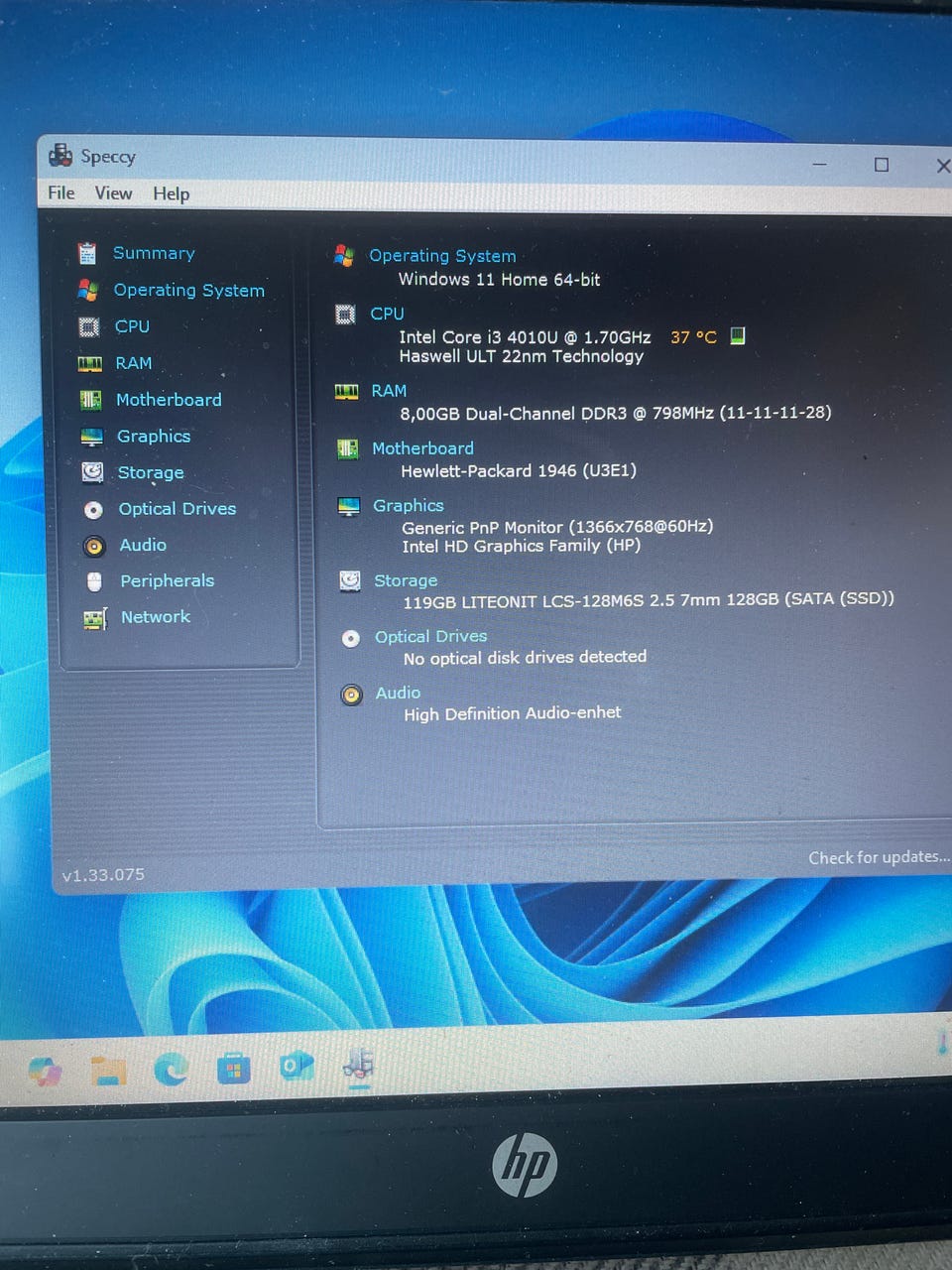
Task: Click the chip icon beside CPU heading in summary
Action: point(345,315)
